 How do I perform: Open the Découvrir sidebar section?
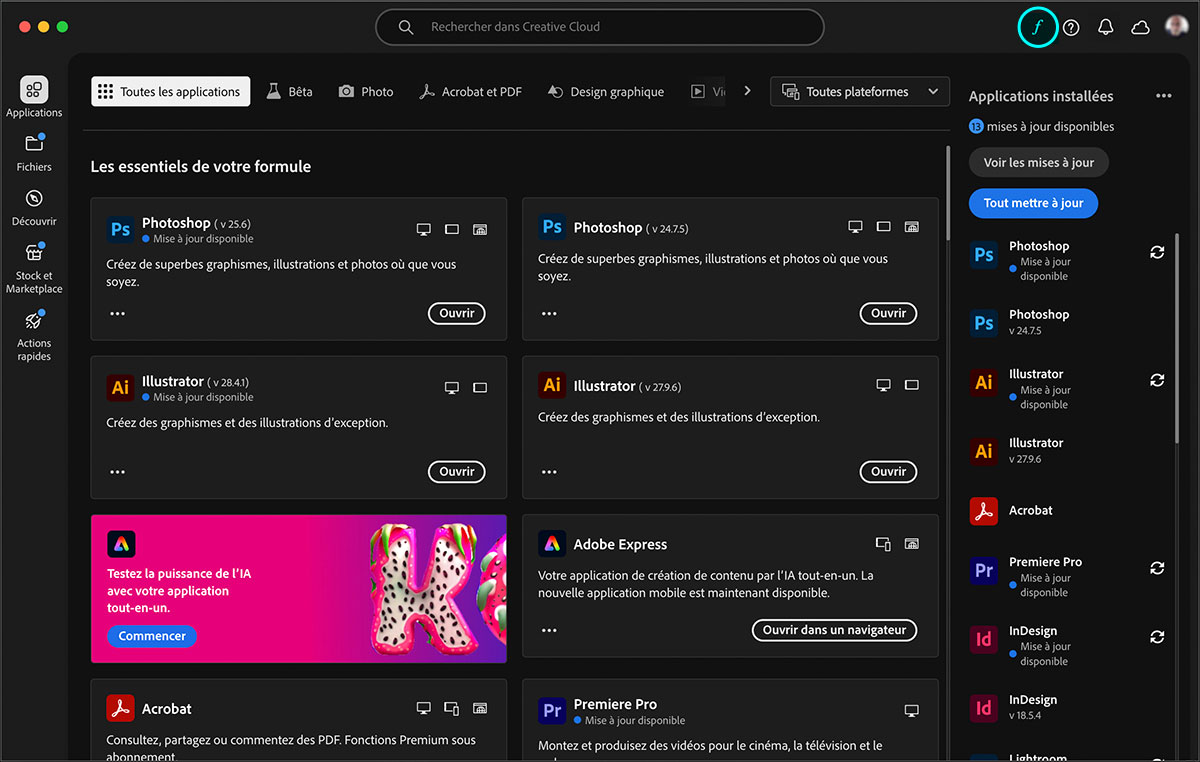pos(34,207)
